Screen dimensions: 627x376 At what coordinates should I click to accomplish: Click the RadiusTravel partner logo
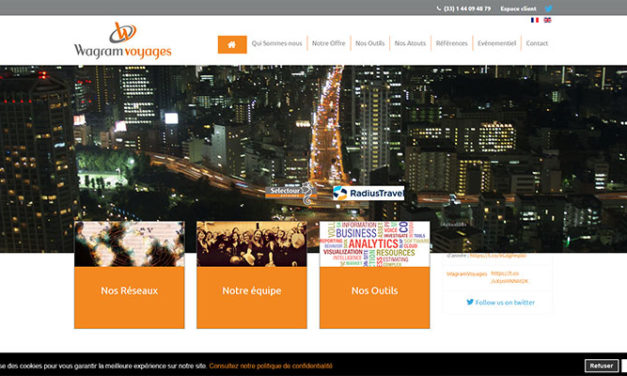coord(368,193)
